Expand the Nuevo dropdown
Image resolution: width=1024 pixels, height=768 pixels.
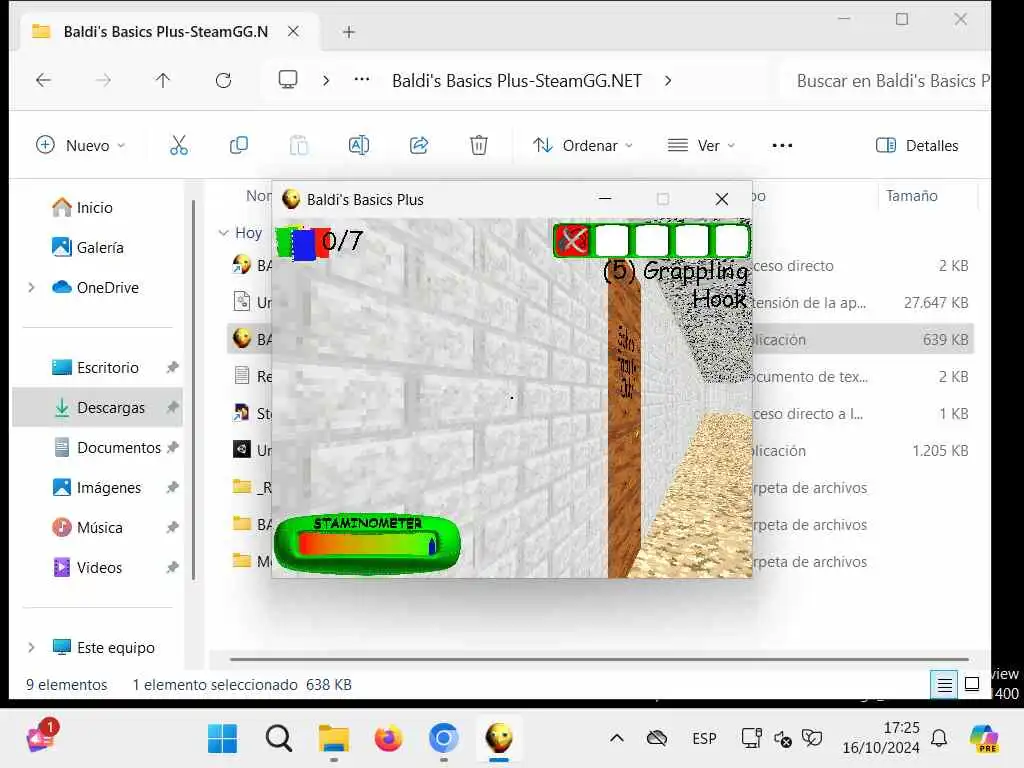(80, 145)
